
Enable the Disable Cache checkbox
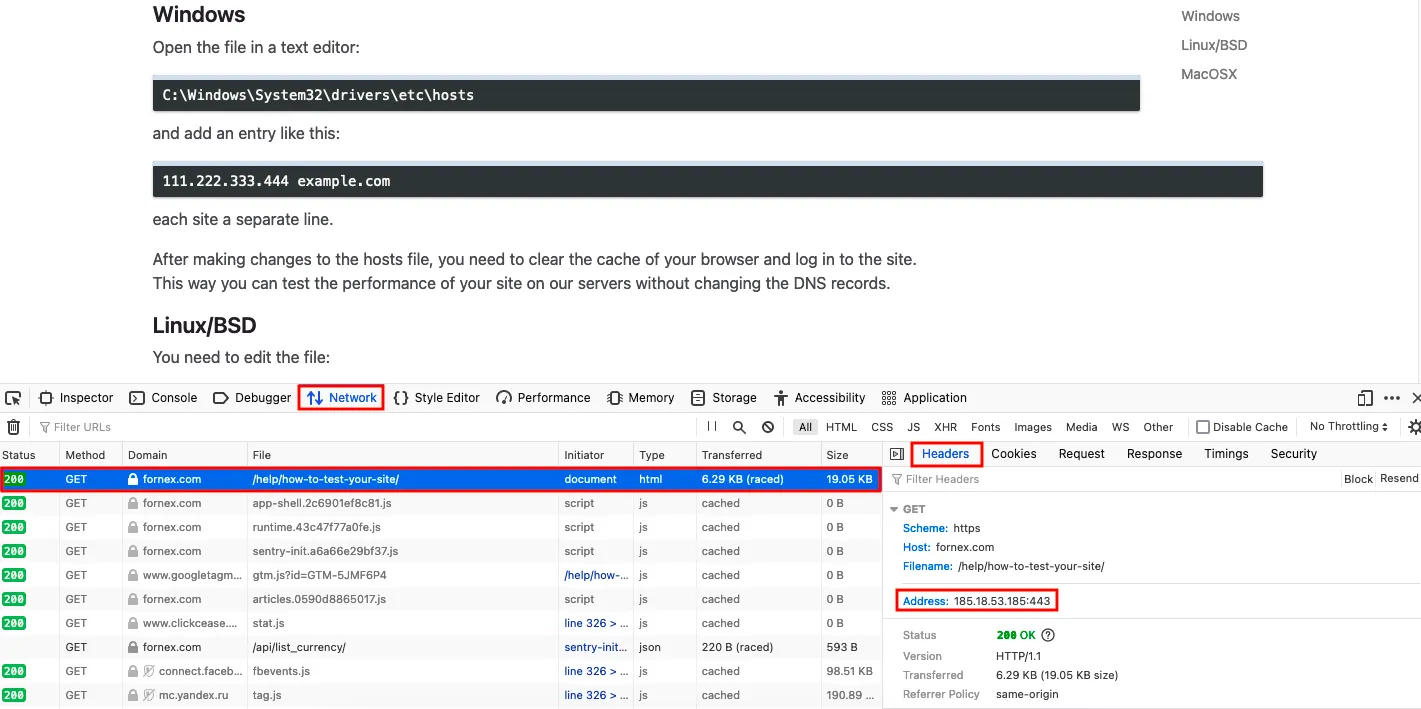[1203, 427]
